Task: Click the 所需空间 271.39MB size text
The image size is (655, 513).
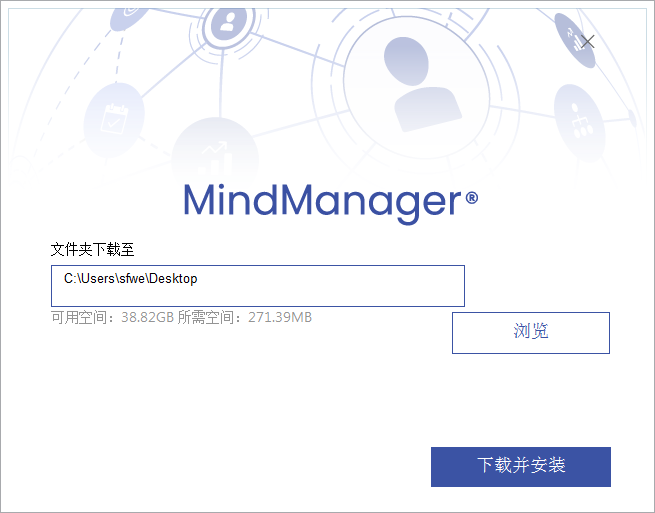Action: point(245,317)
